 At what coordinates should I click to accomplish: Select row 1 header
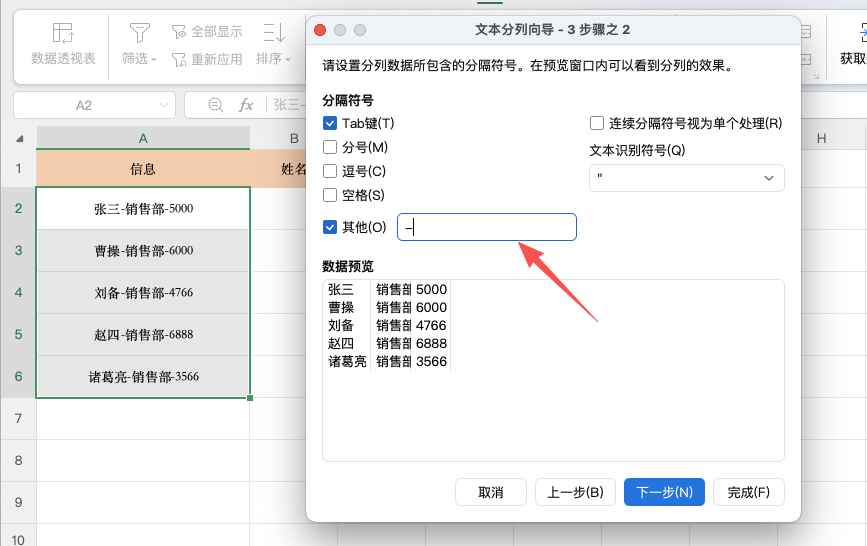coord(18,169)
